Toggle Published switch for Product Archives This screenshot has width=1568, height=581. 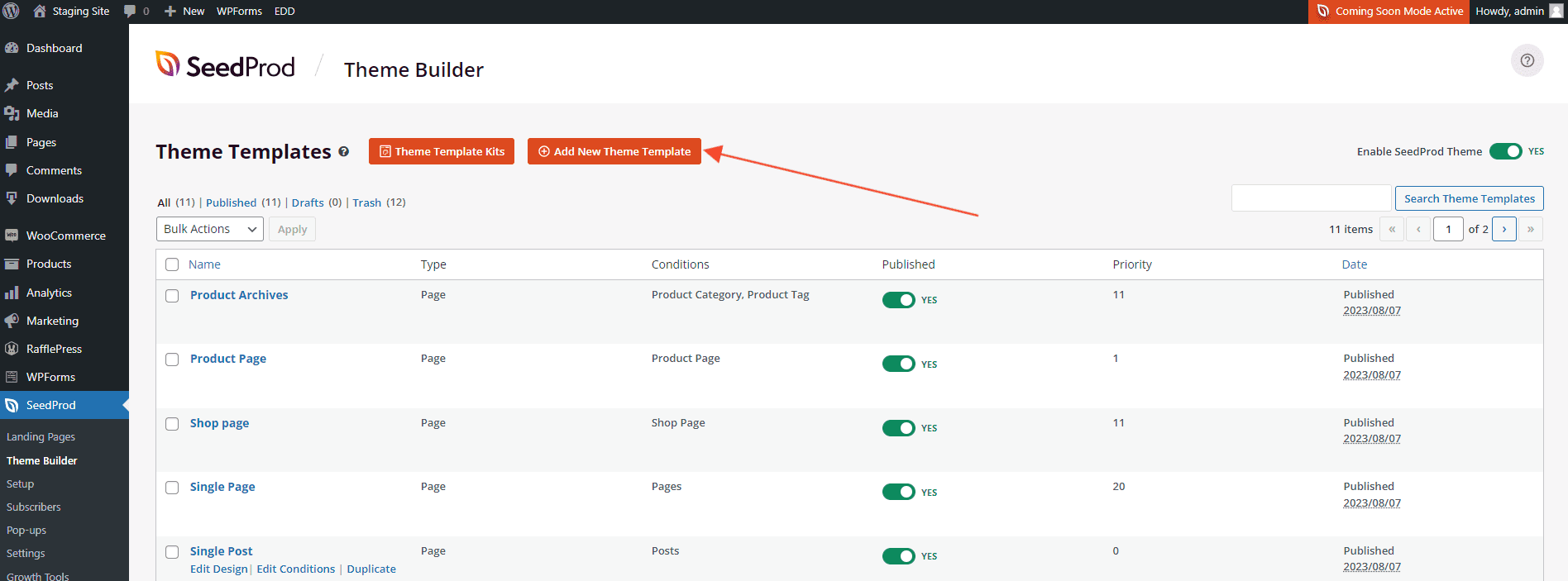898,300
